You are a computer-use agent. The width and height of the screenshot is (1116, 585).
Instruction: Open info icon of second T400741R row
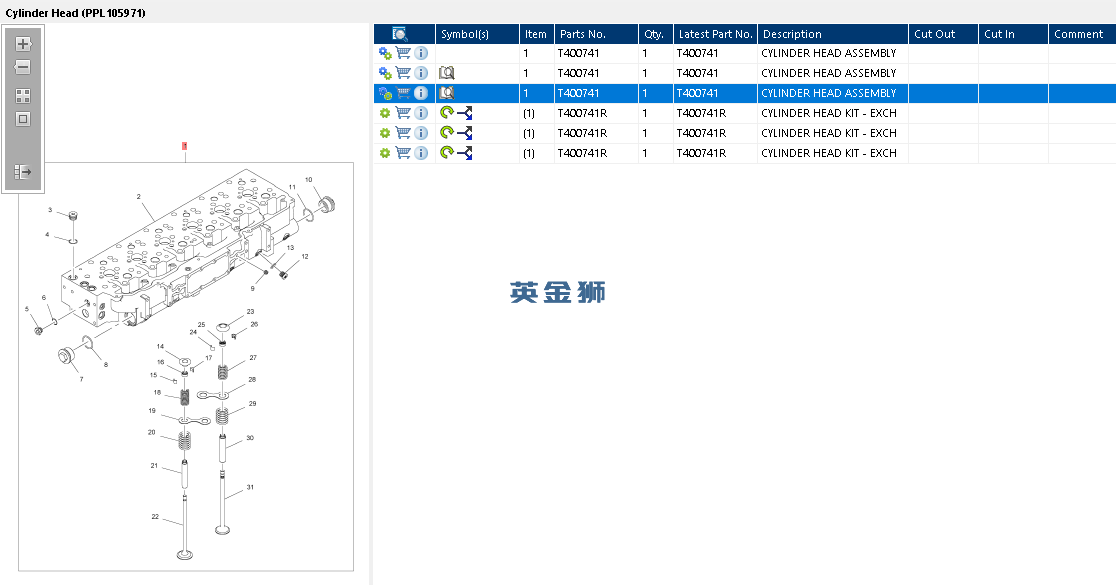click(421, 133)
